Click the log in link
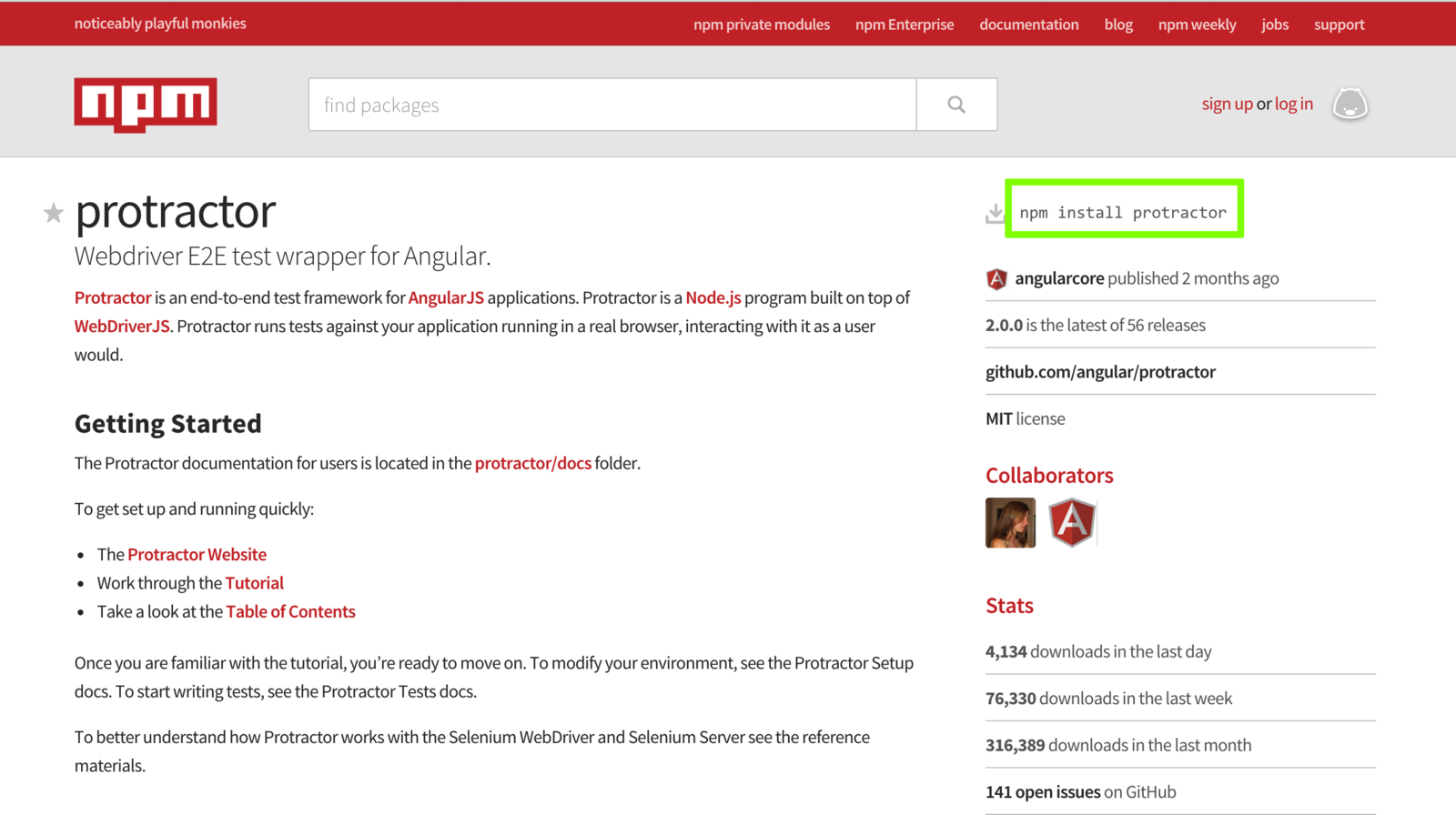 pos(1293,104)
